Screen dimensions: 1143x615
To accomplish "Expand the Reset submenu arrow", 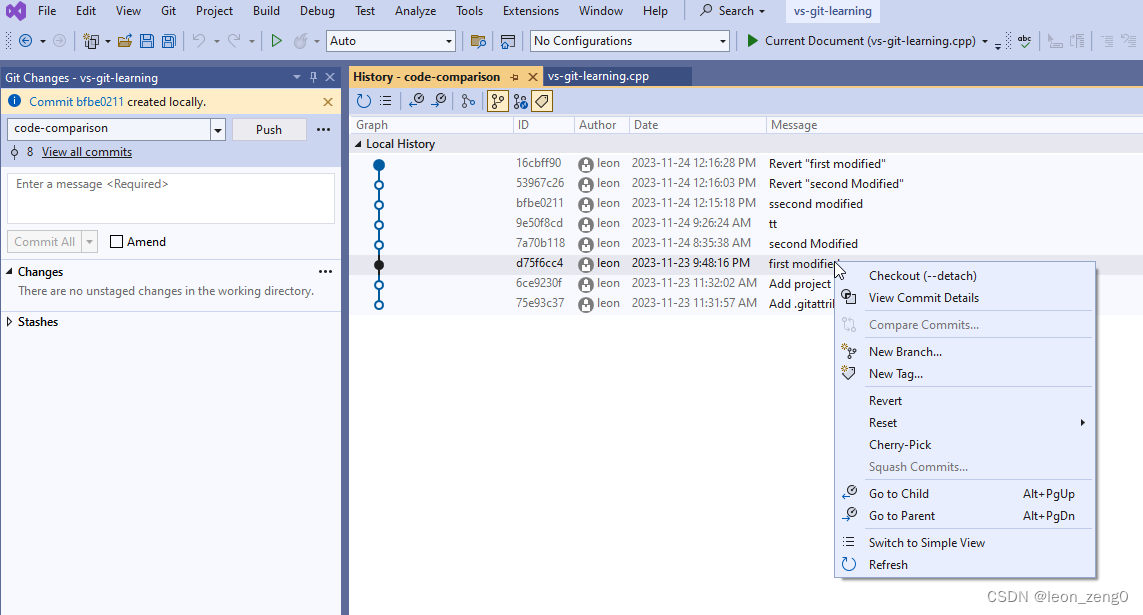I will click(x=1082, y=423).
